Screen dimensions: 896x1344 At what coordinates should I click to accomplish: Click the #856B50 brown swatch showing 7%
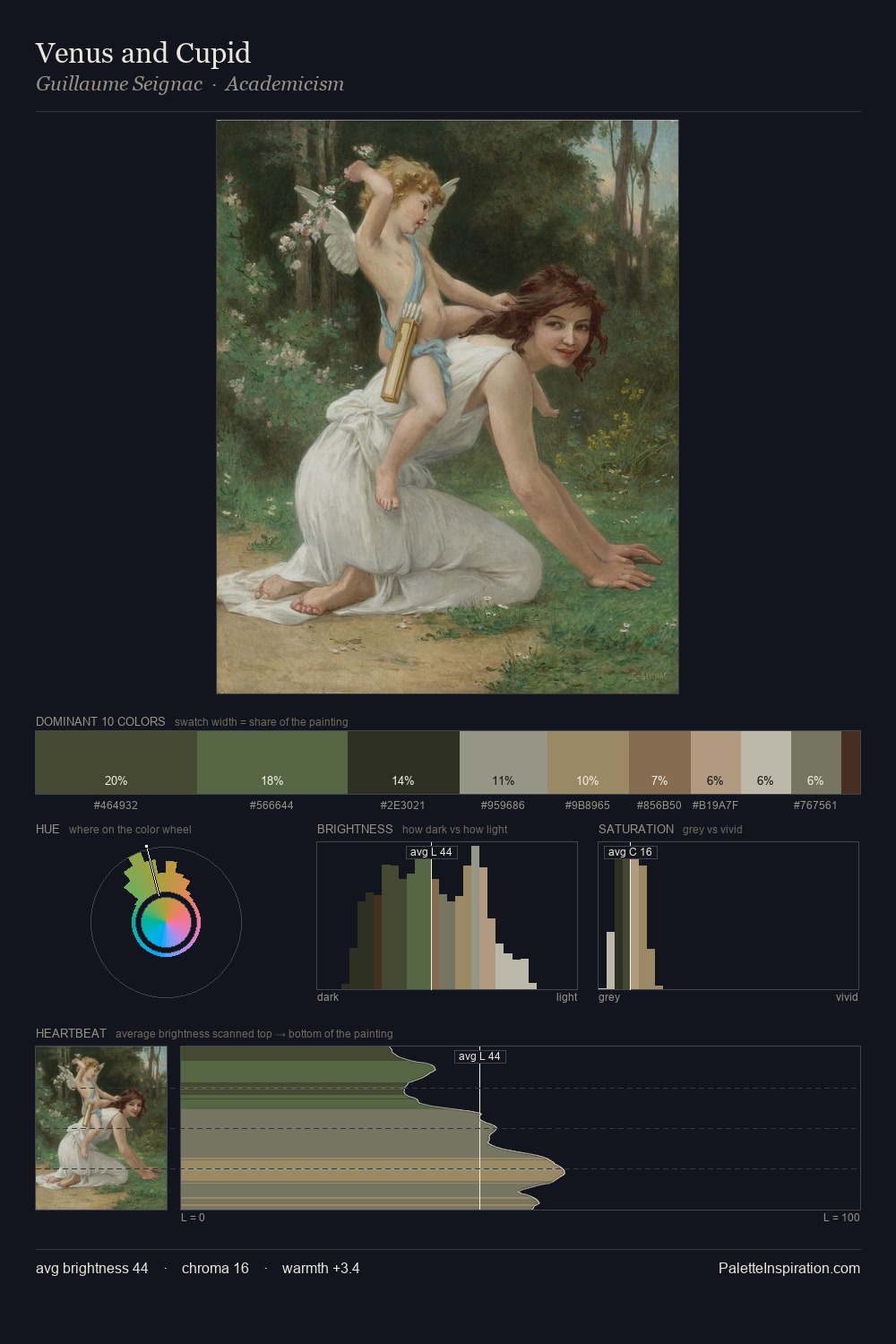pos(659,762)
